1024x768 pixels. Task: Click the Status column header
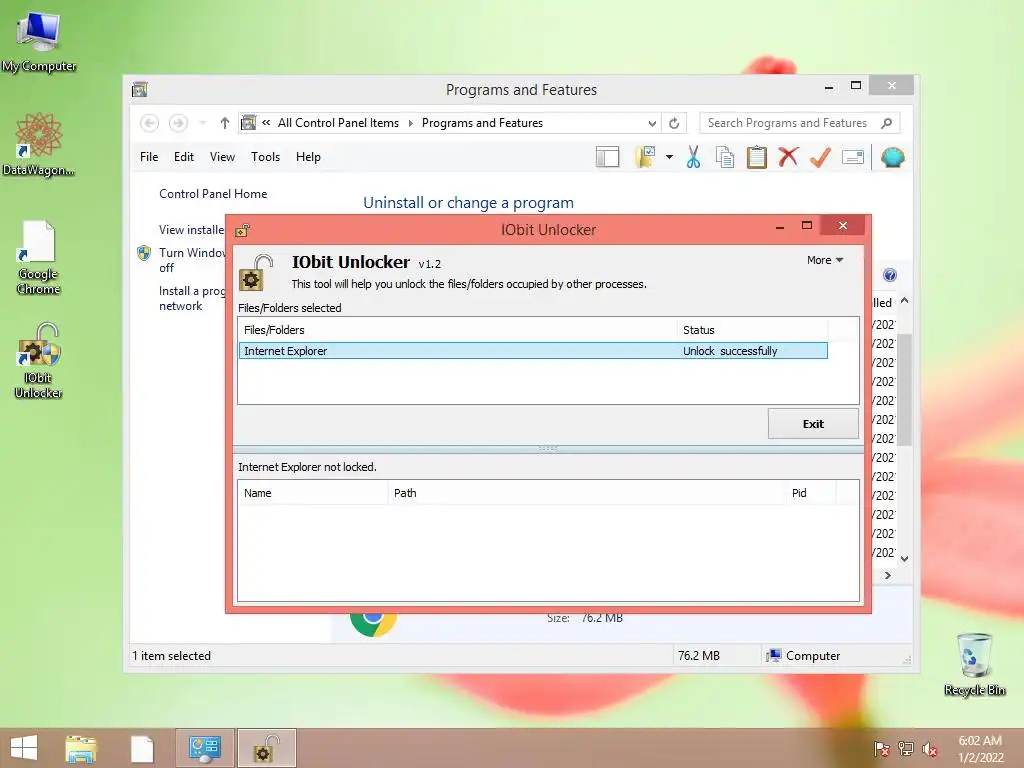point(752,330)
